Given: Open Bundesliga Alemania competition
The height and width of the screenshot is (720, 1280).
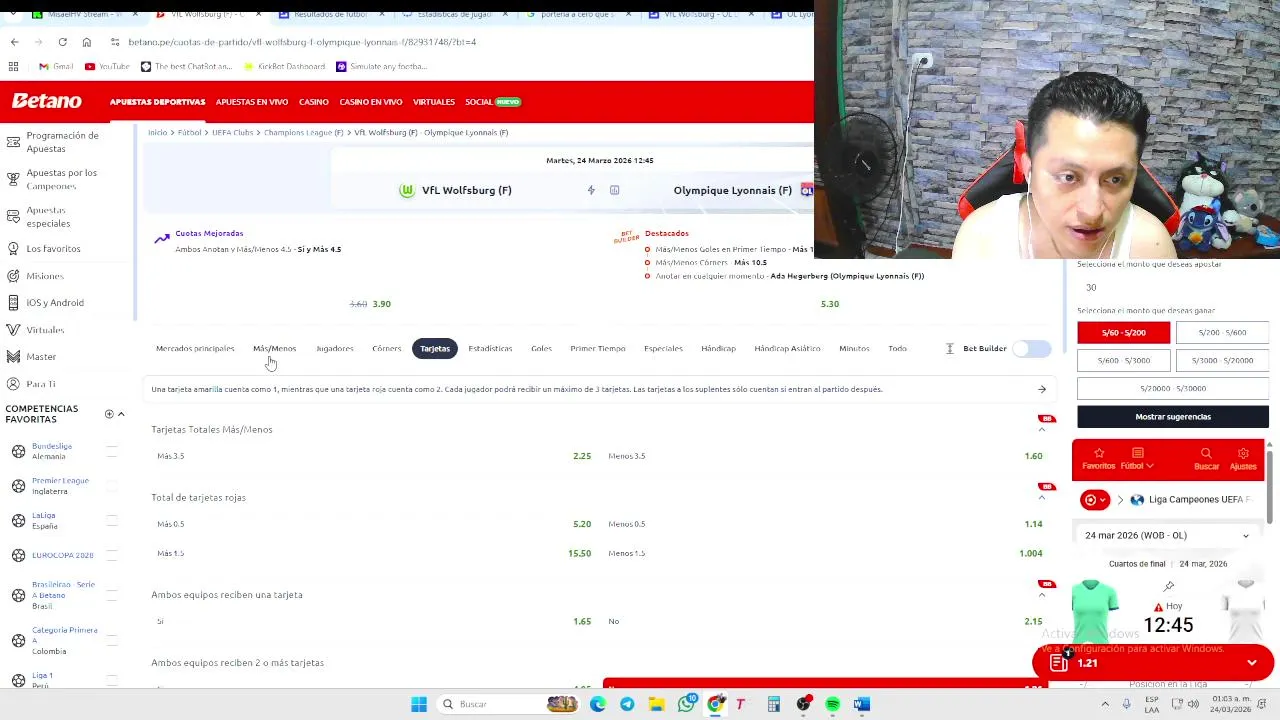Looking at the screenshot, I should (51, 451).
